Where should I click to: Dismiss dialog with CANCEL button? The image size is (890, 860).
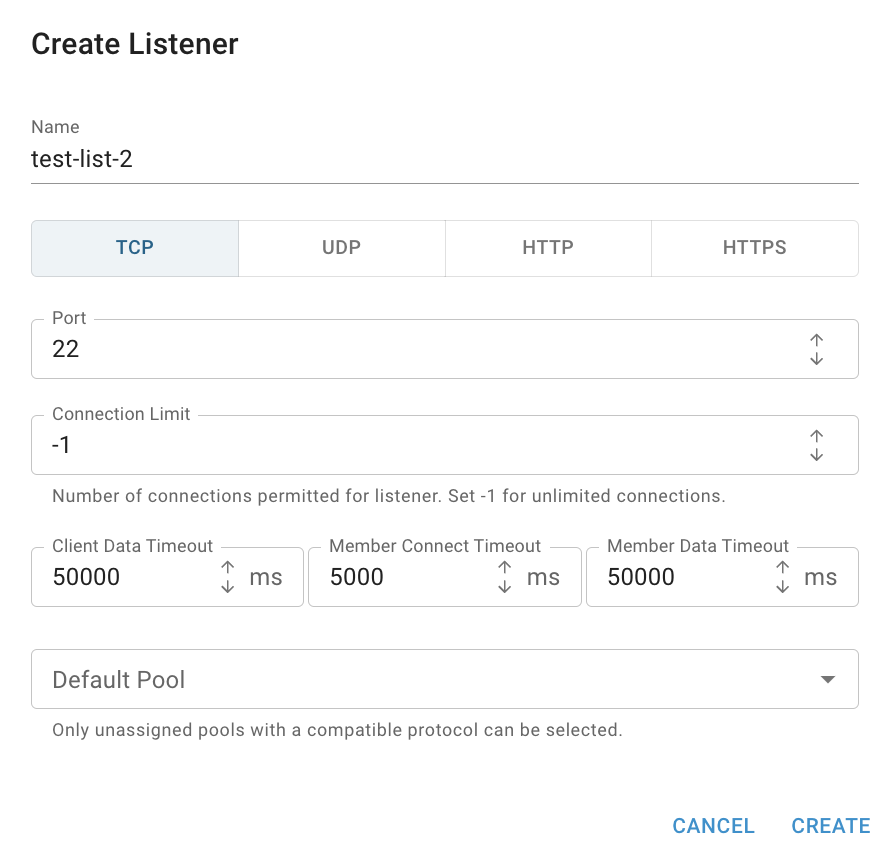[x=713, y=826]
